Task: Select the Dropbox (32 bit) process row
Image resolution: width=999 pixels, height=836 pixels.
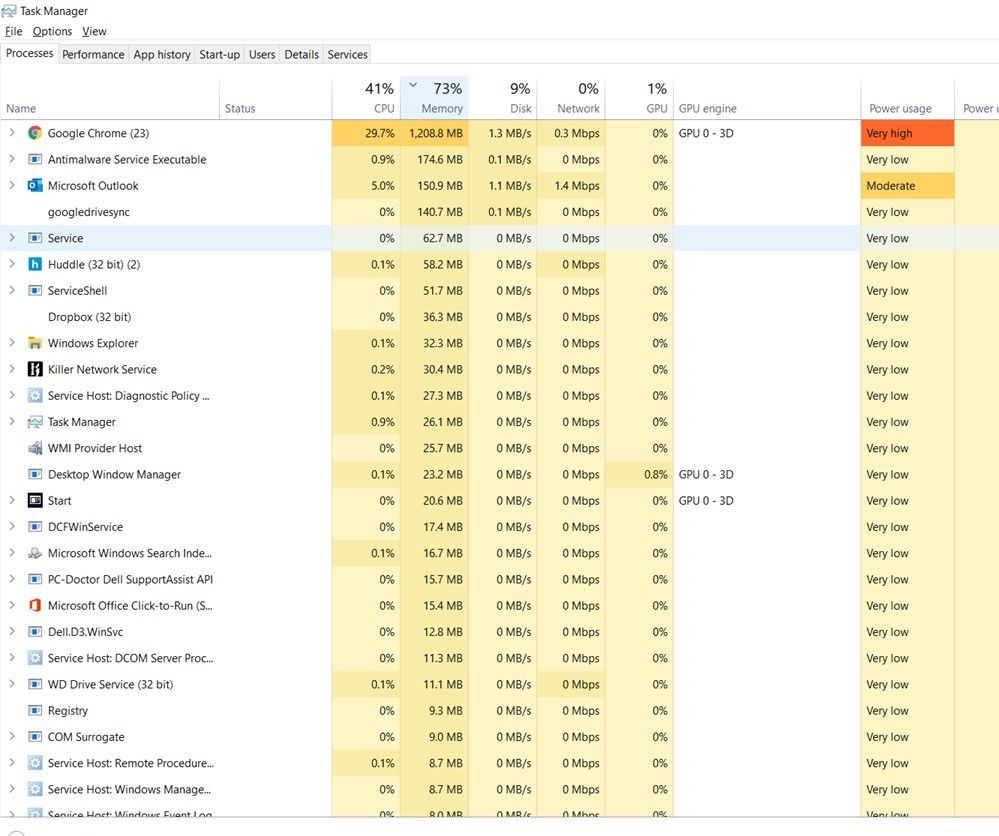Action: point(500,317)
